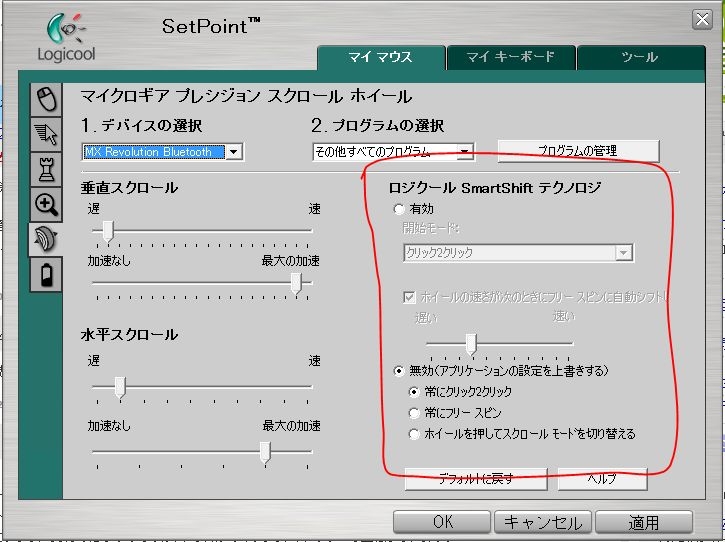725x542 pixels.
Task: Select the 有効 SmartShift radio button
Action: pos(399,209)
